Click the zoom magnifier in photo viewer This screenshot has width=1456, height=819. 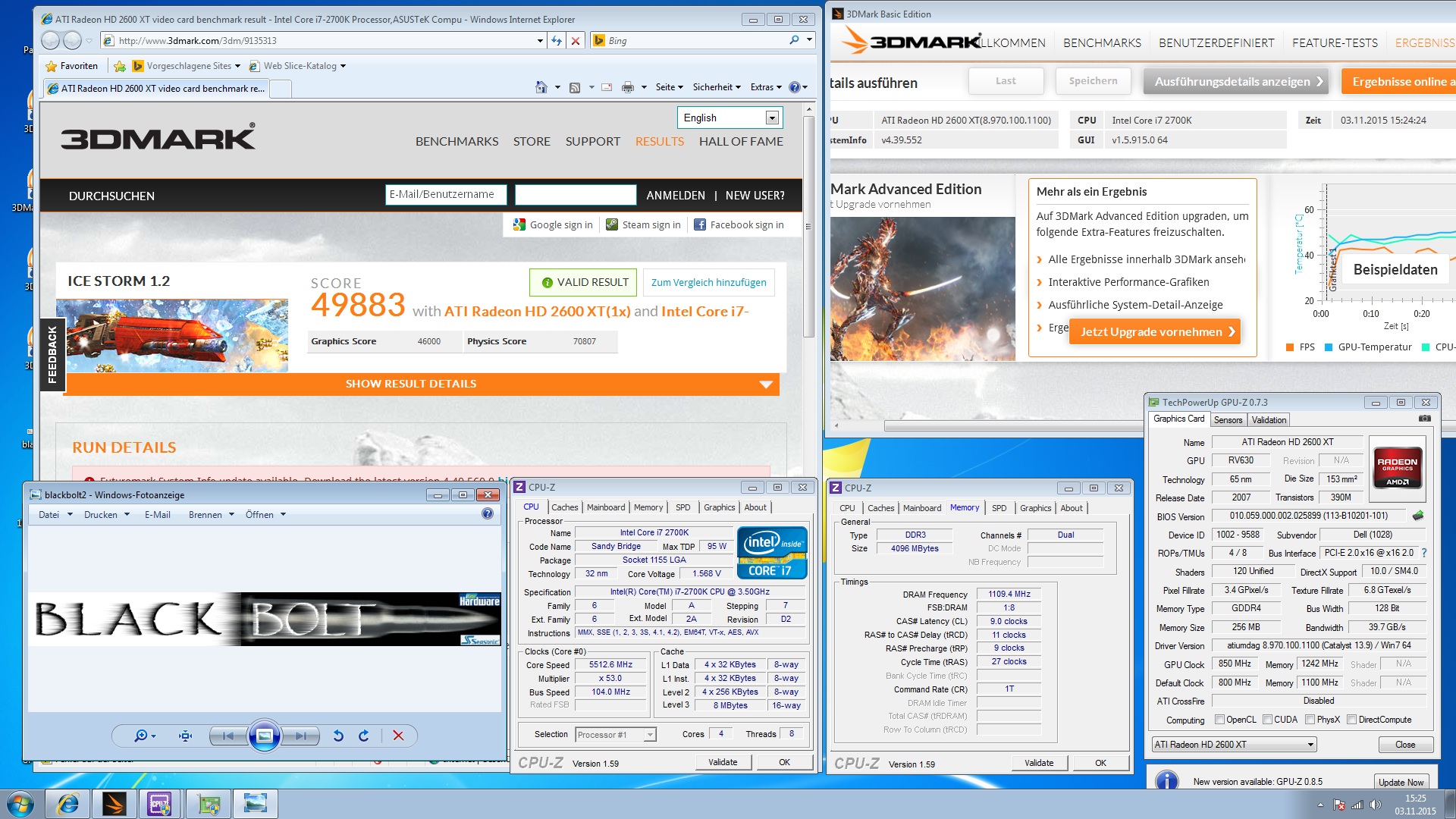[141, 736]
